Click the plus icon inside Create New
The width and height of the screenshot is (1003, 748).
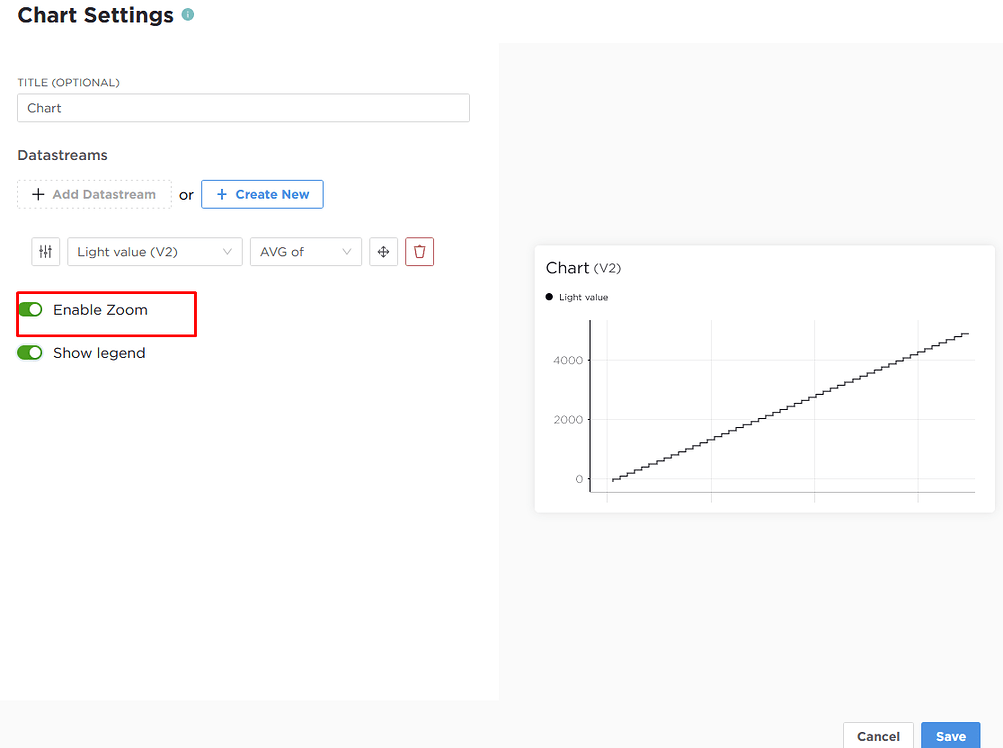coord(223,194)
